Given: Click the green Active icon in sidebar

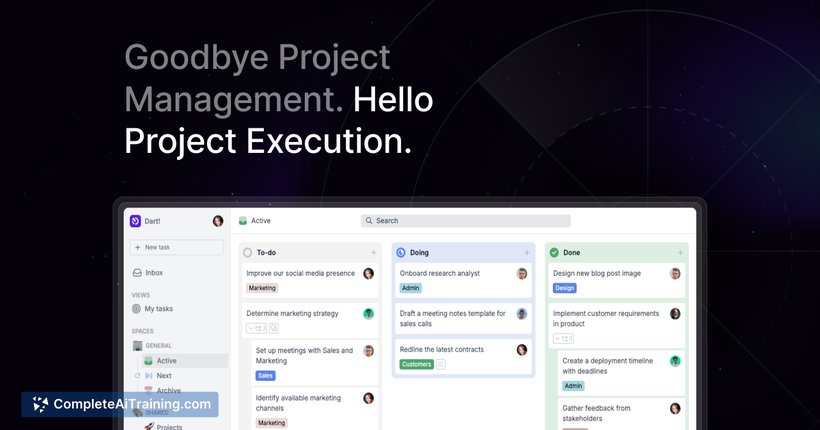Looking at the screenshot, I should [149, 361].
